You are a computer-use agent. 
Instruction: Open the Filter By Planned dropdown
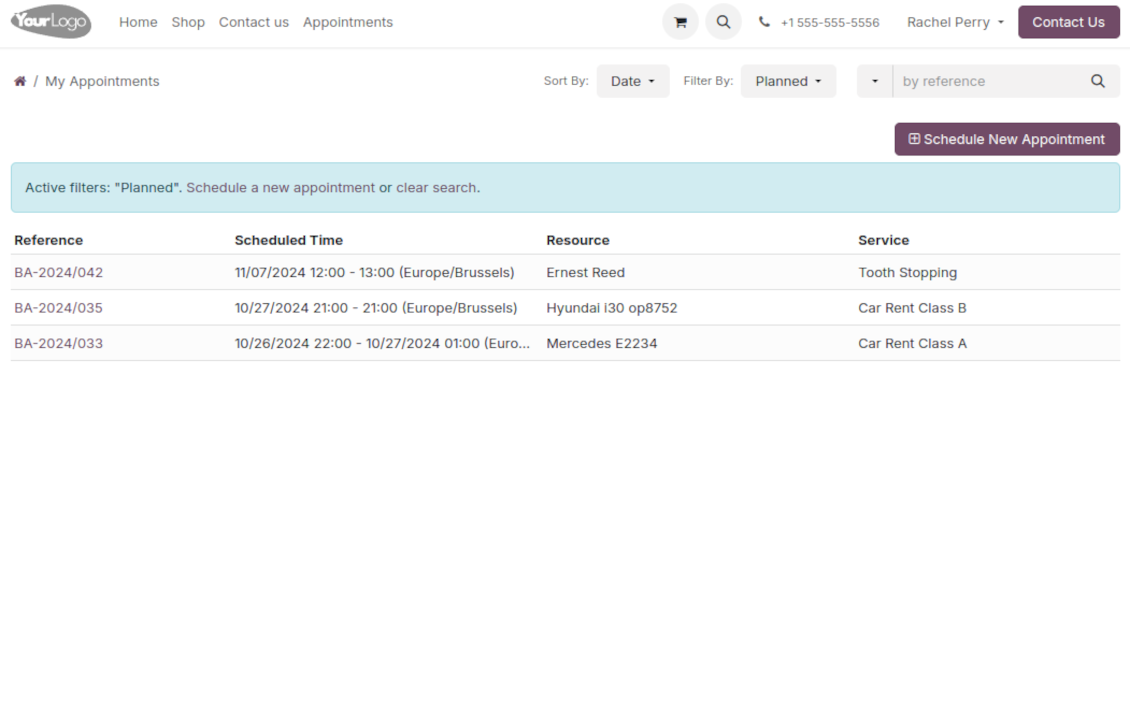click(788, 81)
